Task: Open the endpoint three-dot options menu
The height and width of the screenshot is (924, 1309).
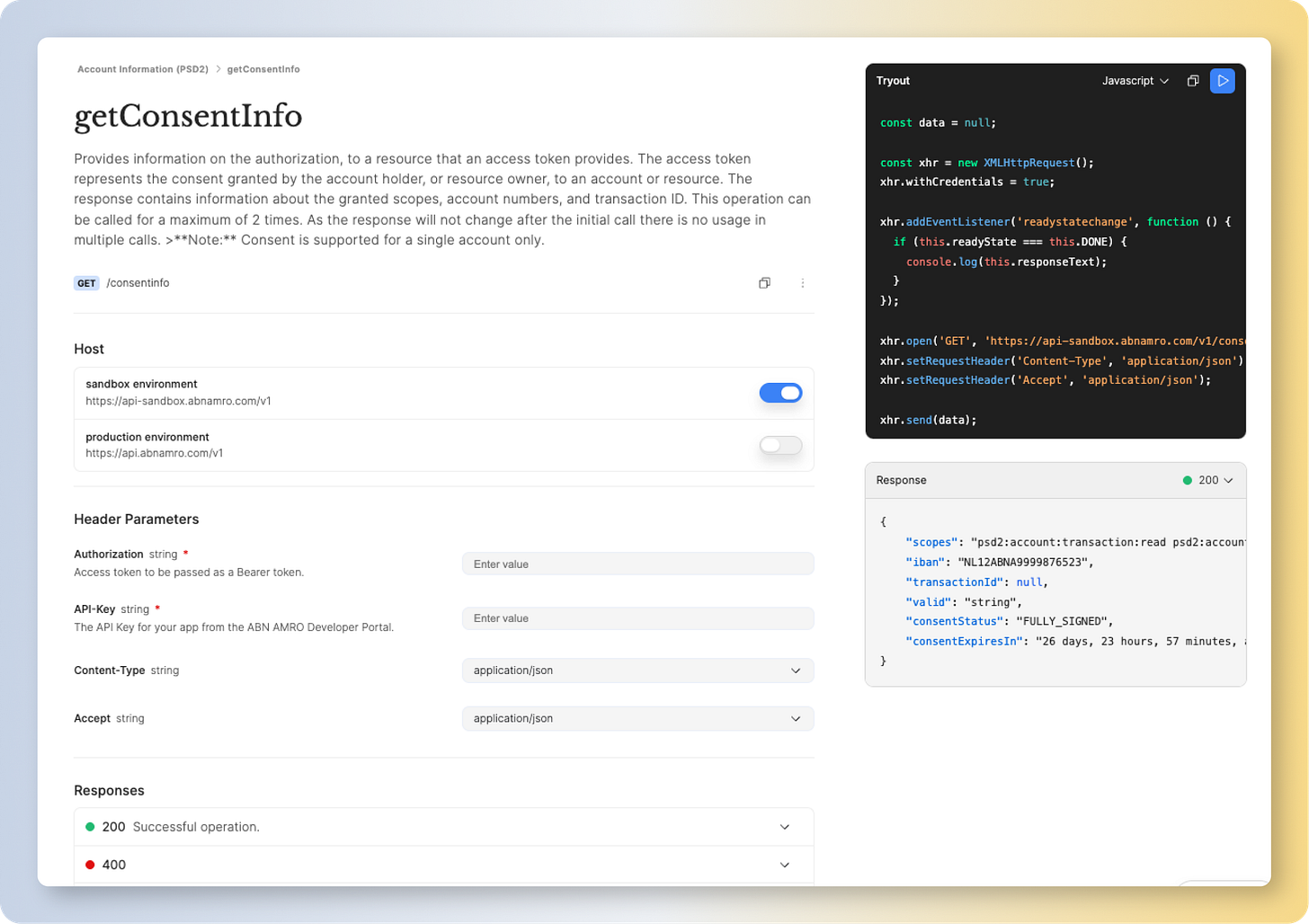Action: (x=803, y=283)
